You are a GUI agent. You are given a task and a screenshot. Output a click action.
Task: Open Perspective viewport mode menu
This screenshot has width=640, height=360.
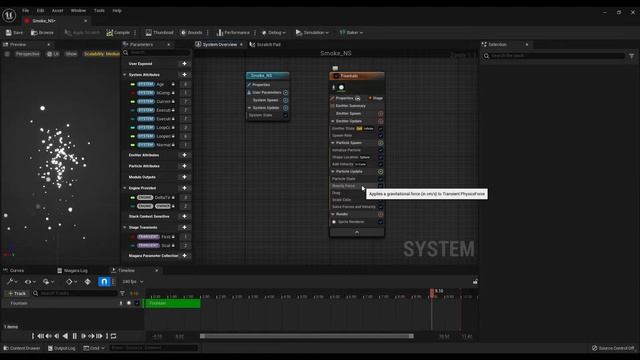tap(28, 54)
